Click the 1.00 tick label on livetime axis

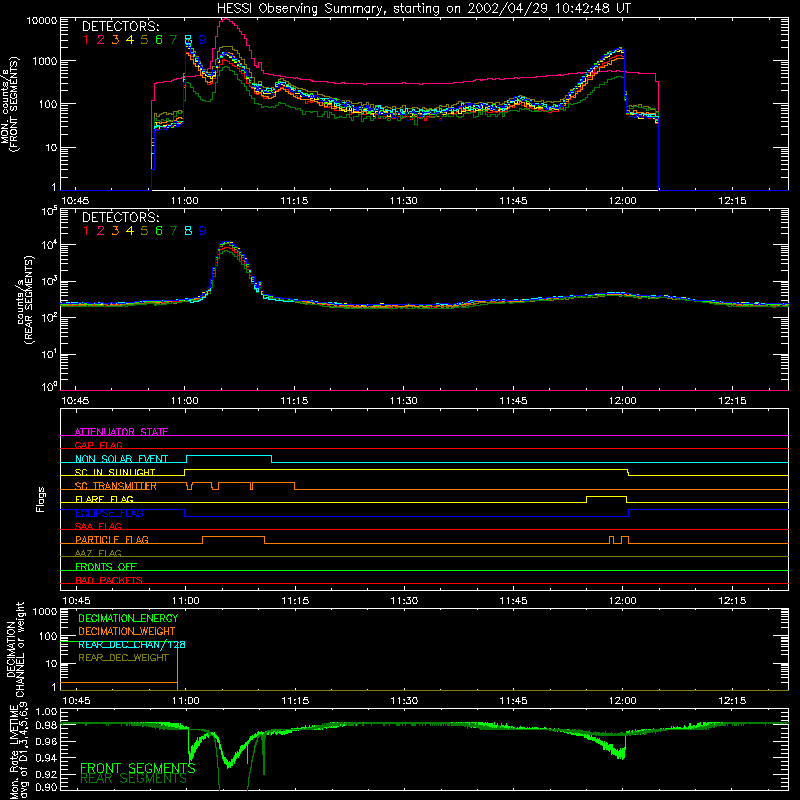click(x=46, y=711)
